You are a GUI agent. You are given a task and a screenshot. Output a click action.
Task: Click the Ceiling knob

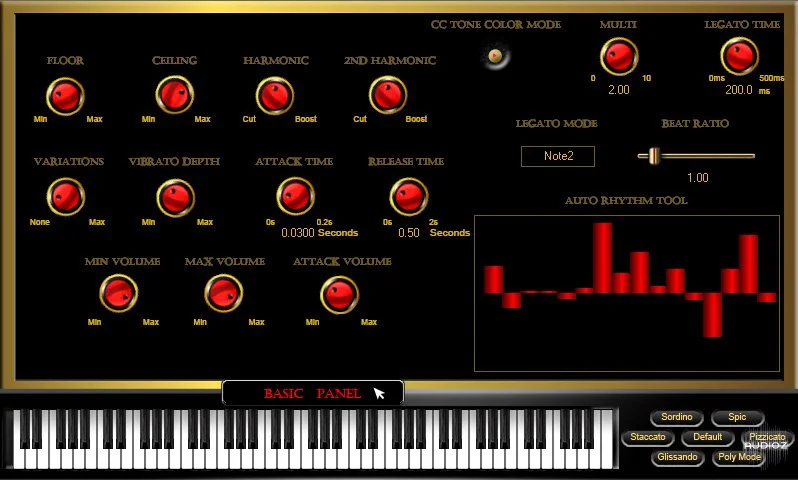[175, 95]
